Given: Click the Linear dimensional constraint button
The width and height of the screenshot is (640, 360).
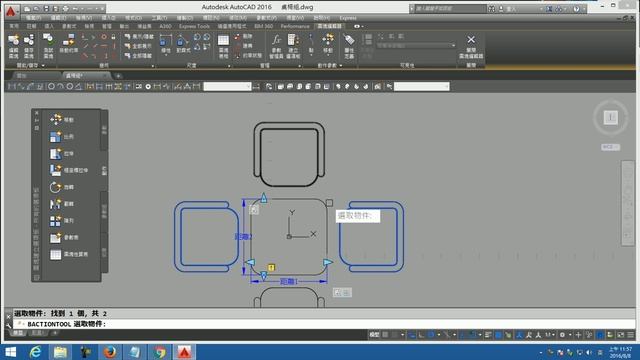Looking at the screenshot, I should [x=166, y=44].
